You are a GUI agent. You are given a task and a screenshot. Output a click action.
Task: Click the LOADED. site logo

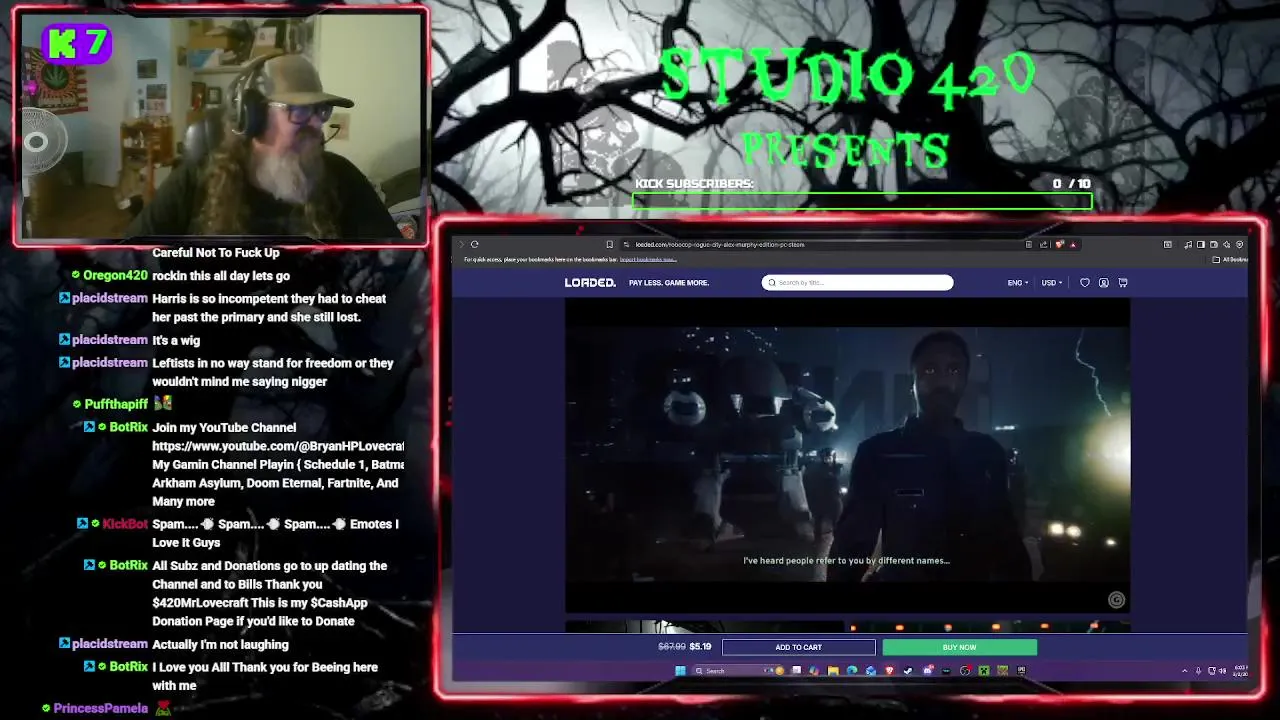coord(590,283)
